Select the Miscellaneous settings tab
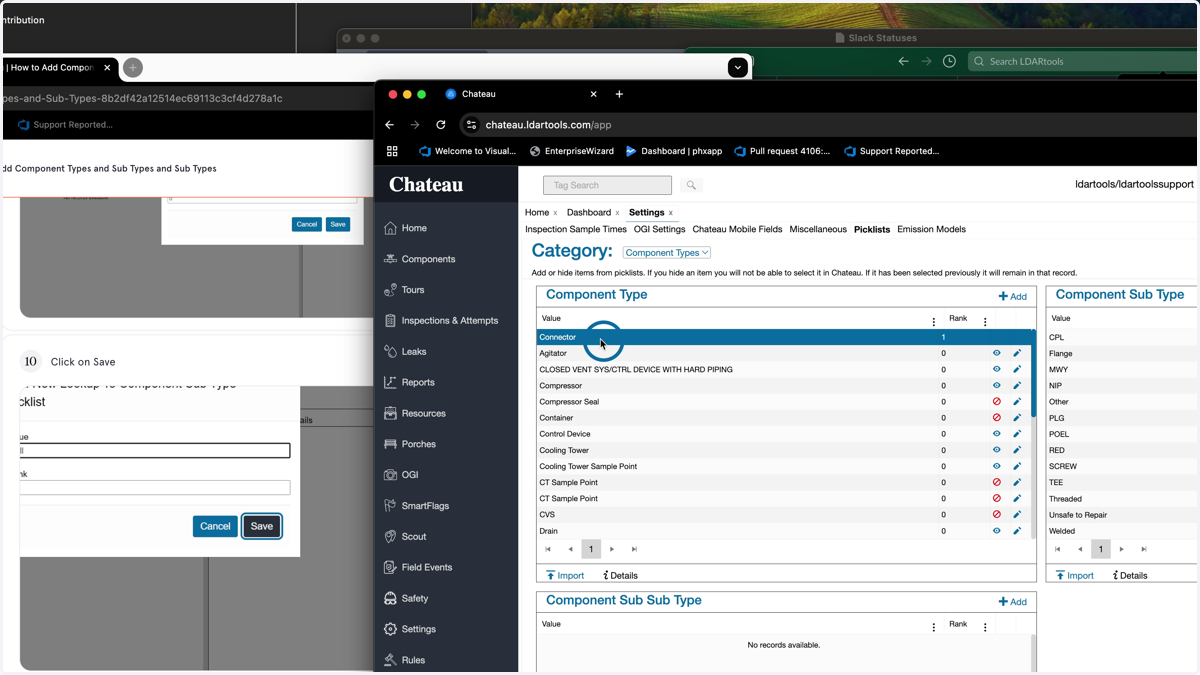This screenshot has height=675, width=1200. tap(818, 229)
